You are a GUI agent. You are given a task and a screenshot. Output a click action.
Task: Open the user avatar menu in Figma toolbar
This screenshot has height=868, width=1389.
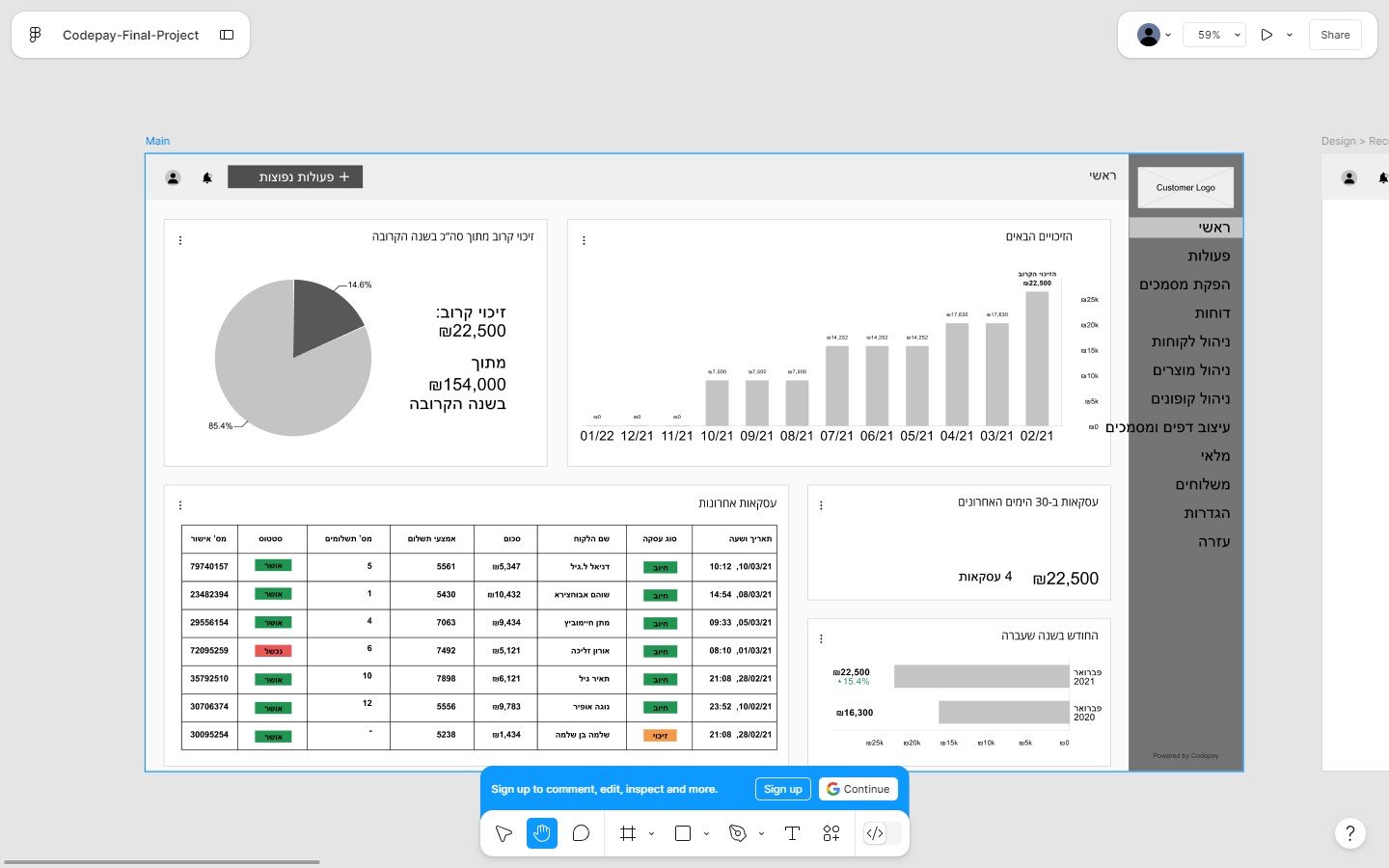point(1154,35)
